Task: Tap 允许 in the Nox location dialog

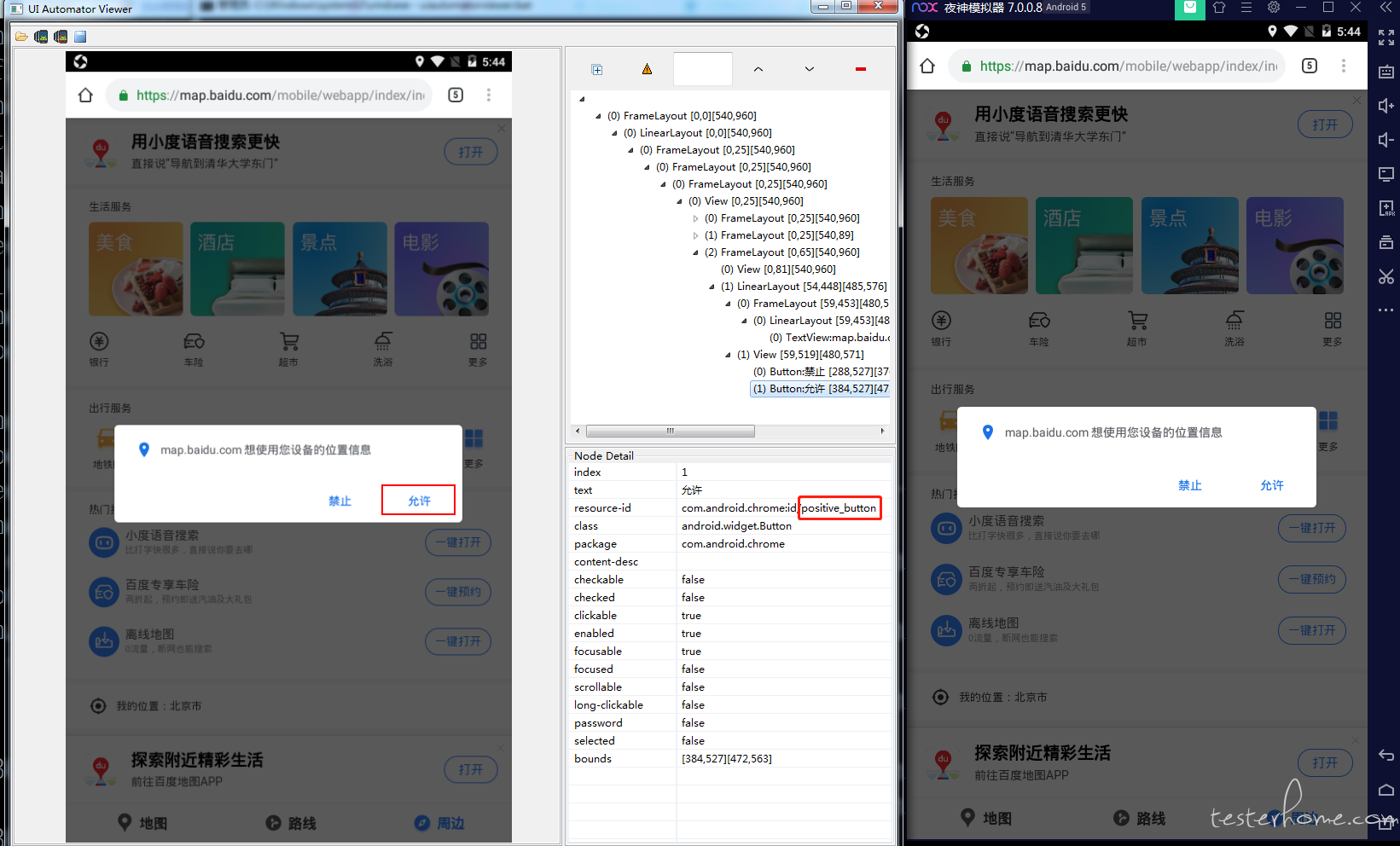Action: pyautogui.click(x=1271, y=485)
